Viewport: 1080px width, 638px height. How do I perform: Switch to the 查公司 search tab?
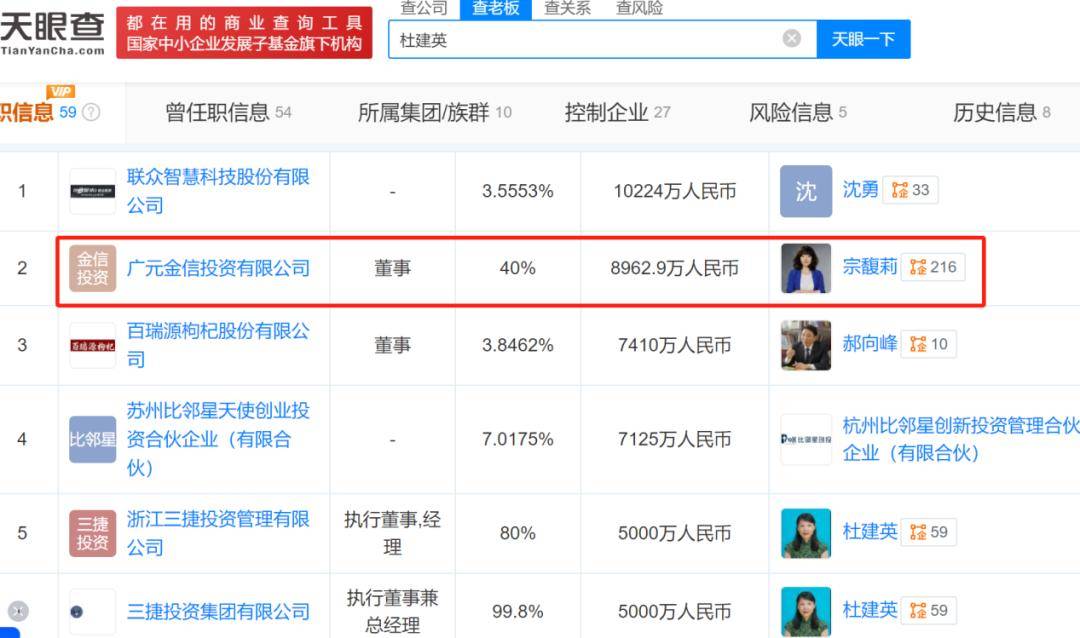point(422,10)
